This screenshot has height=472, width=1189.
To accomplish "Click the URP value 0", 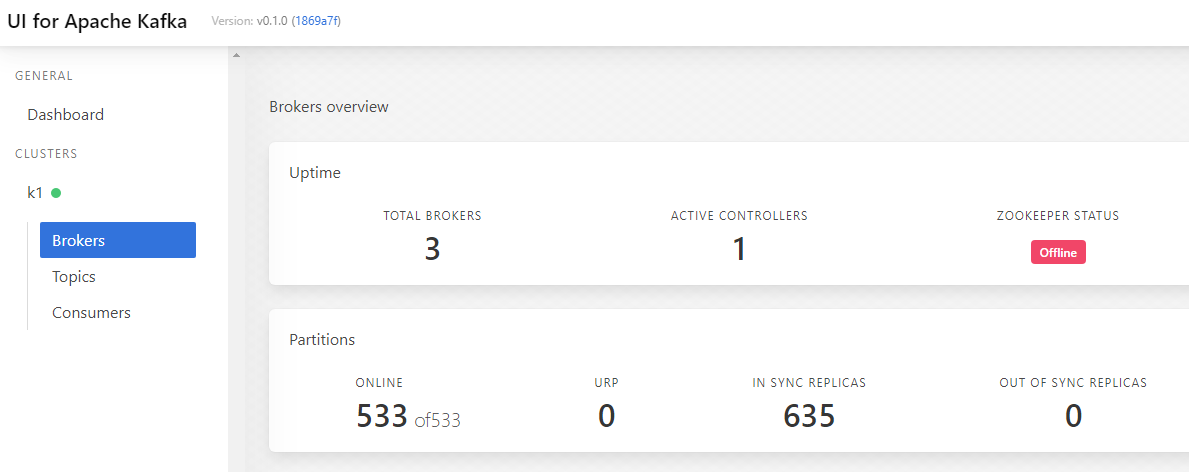I will pos(606,416).
